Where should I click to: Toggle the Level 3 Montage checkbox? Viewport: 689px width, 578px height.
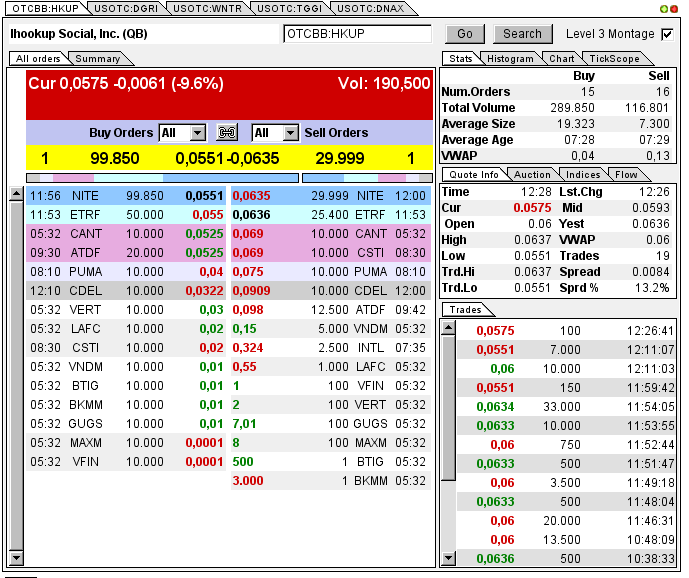coord(667,34)
